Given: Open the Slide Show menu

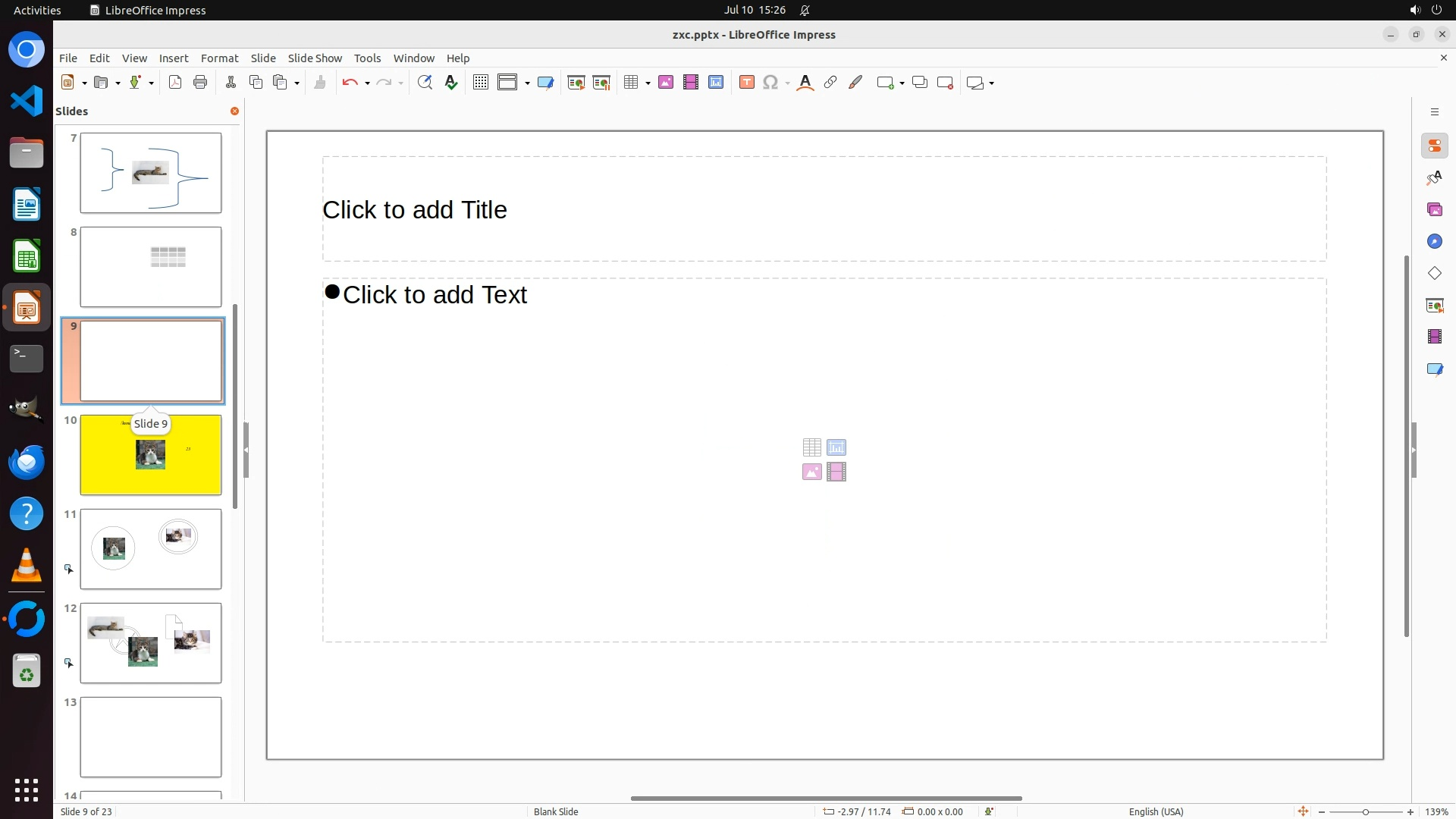Looking at the screenshot, I should click(x=315, y=58).
